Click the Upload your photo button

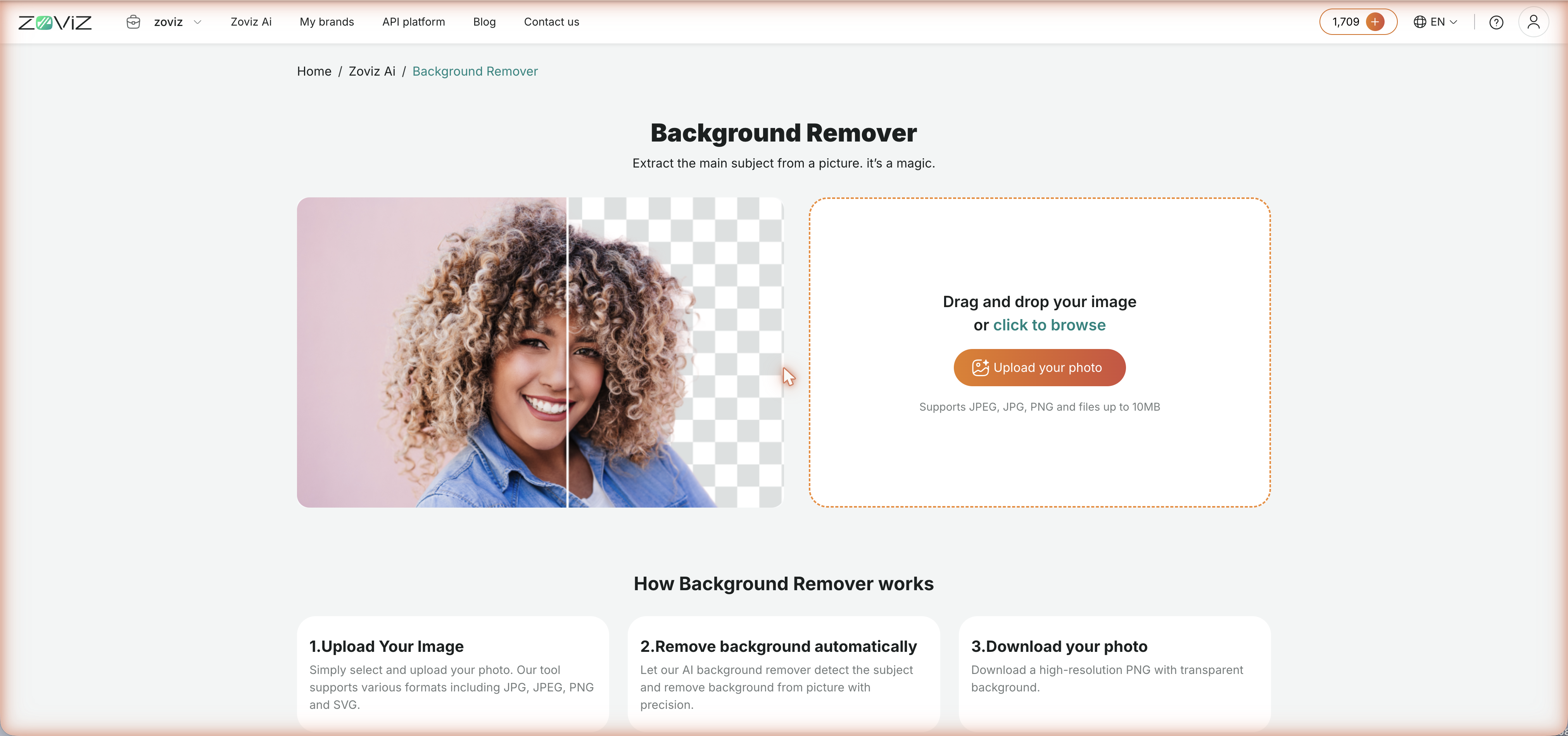click(x=1040, y=368)
